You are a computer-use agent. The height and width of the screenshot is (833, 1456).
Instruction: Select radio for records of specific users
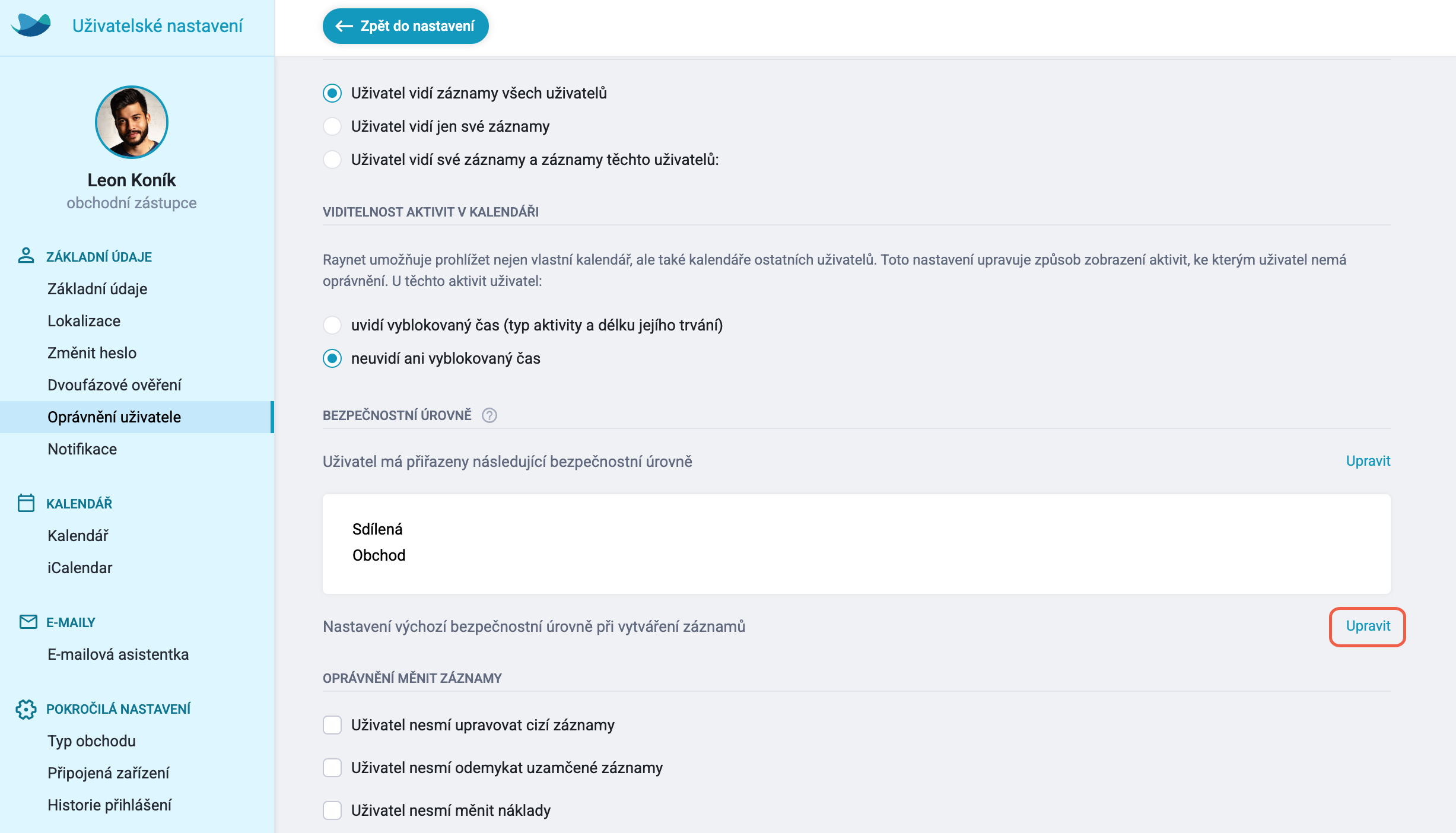(x=332, y=160)
